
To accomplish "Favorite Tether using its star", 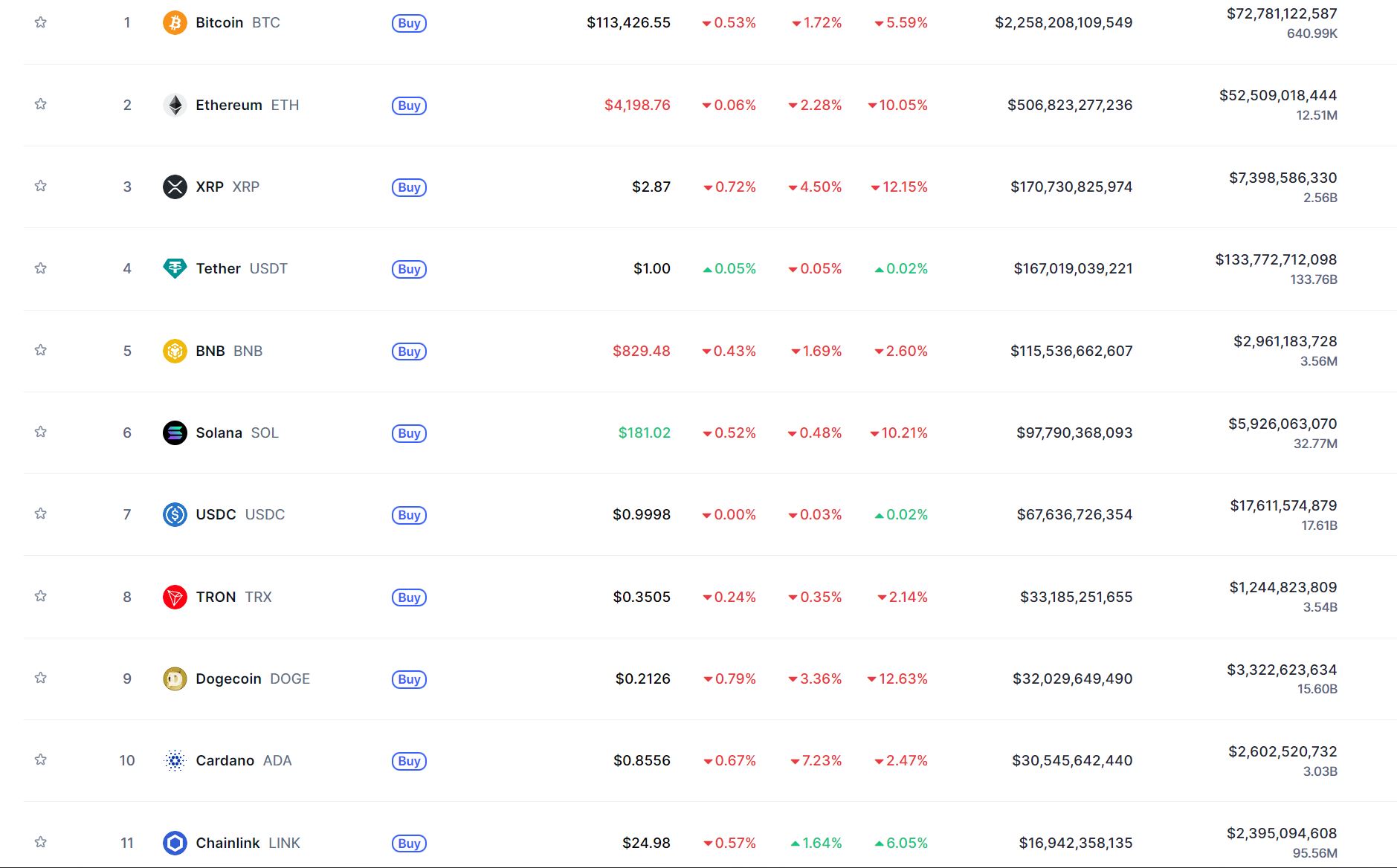I will (41, 268).
